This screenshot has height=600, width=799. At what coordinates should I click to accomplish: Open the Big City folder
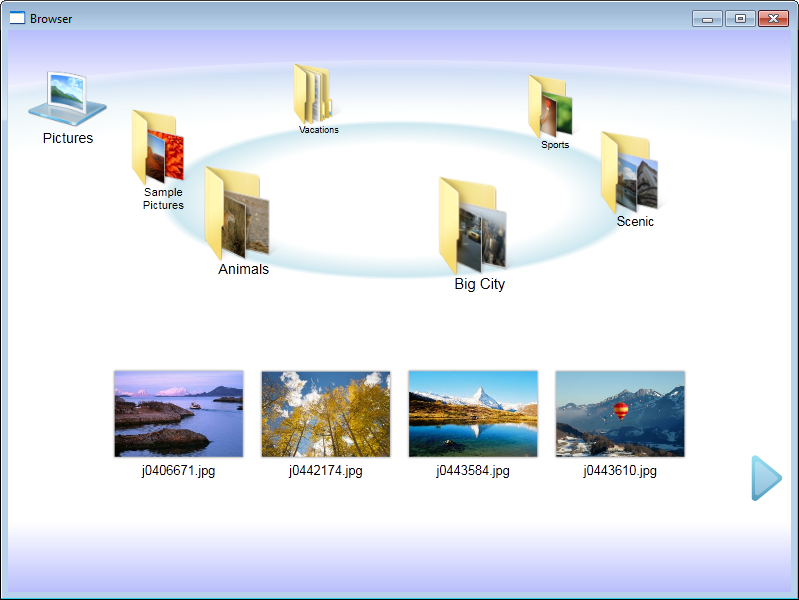click(472, 225)
